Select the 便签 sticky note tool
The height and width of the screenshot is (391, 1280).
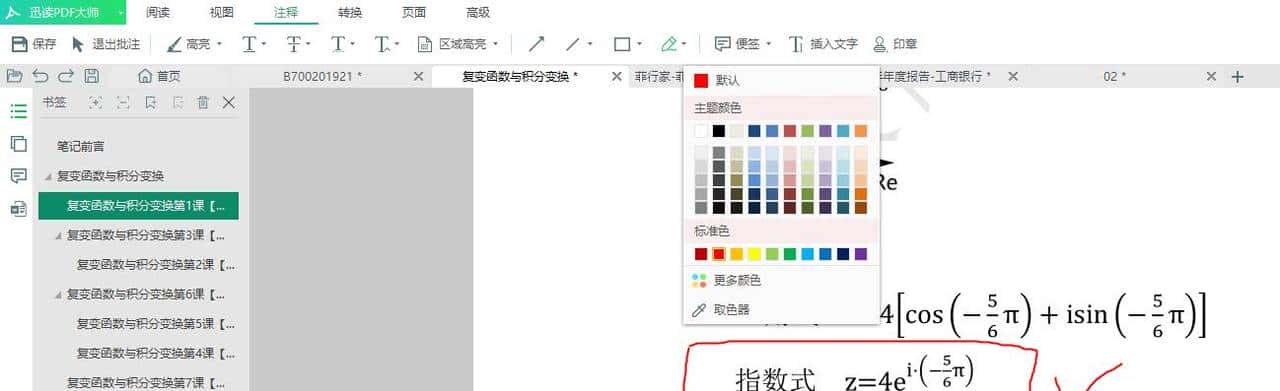coord(737,44)
